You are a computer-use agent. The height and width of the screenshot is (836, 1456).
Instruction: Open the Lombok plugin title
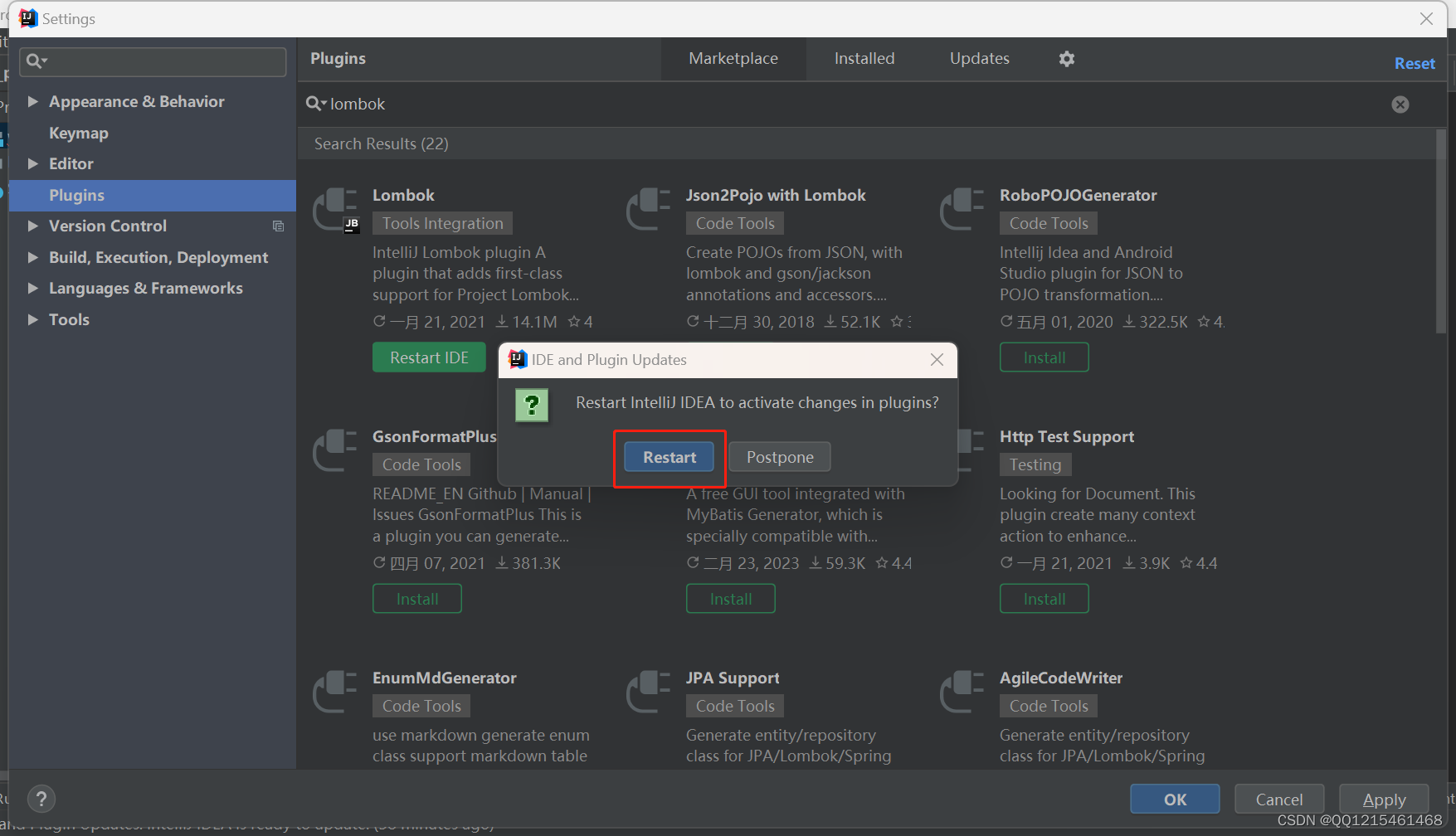[x=403, y=195]
